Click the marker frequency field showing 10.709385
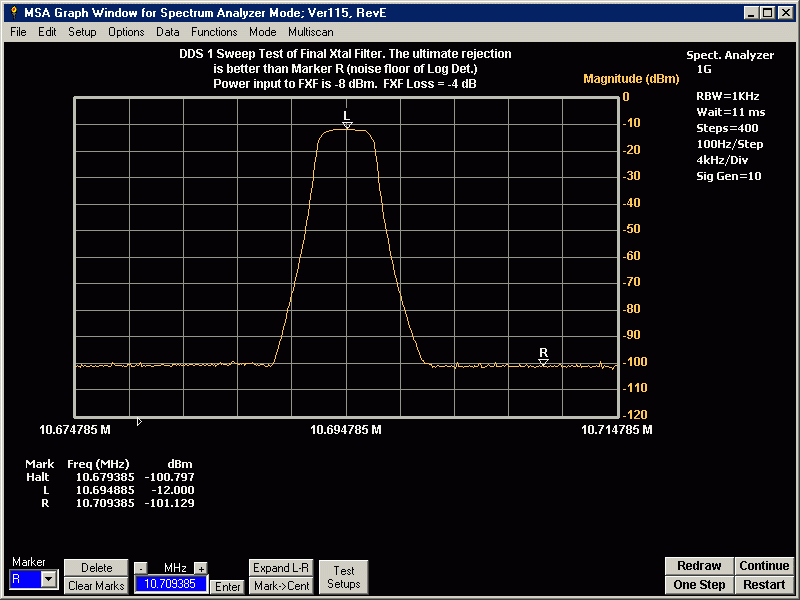Image resolution: width=800 pixels, height=600 pixels. click(x=171, y=584)
